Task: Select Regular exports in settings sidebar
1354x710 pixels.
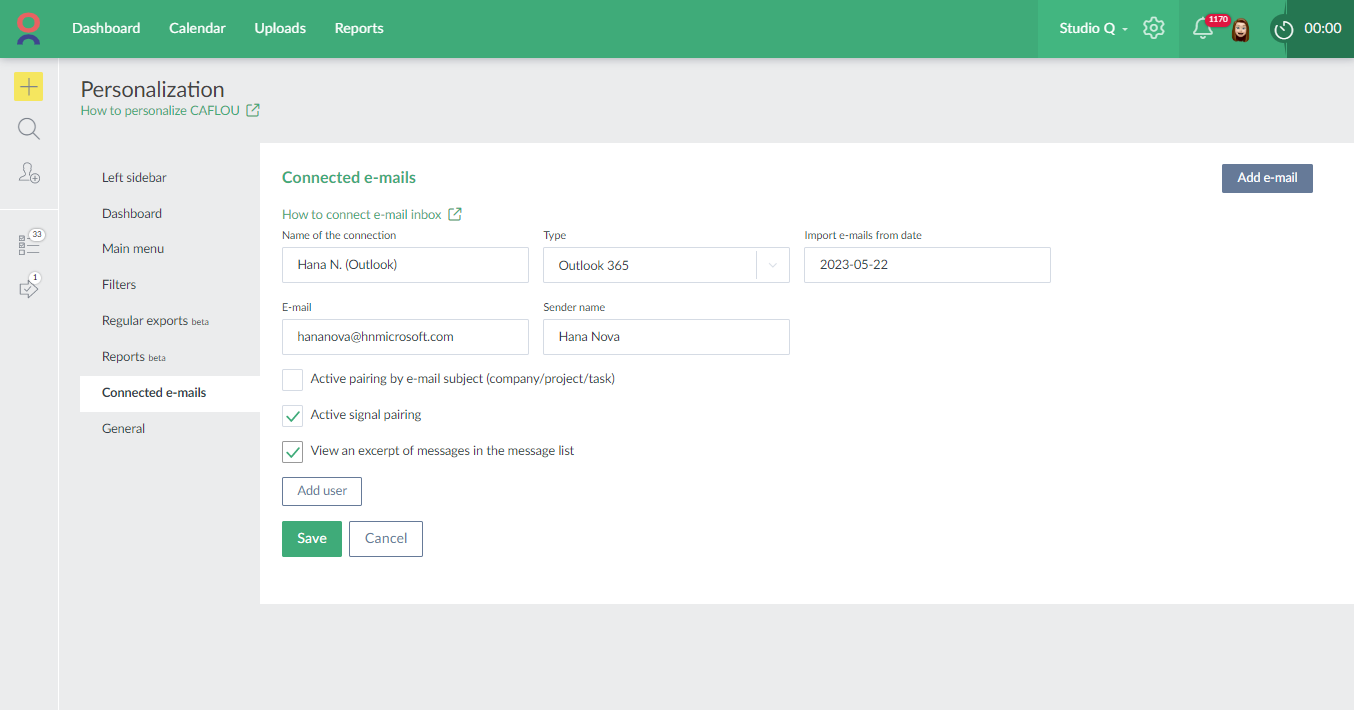Action: click(x=146, y=321)
